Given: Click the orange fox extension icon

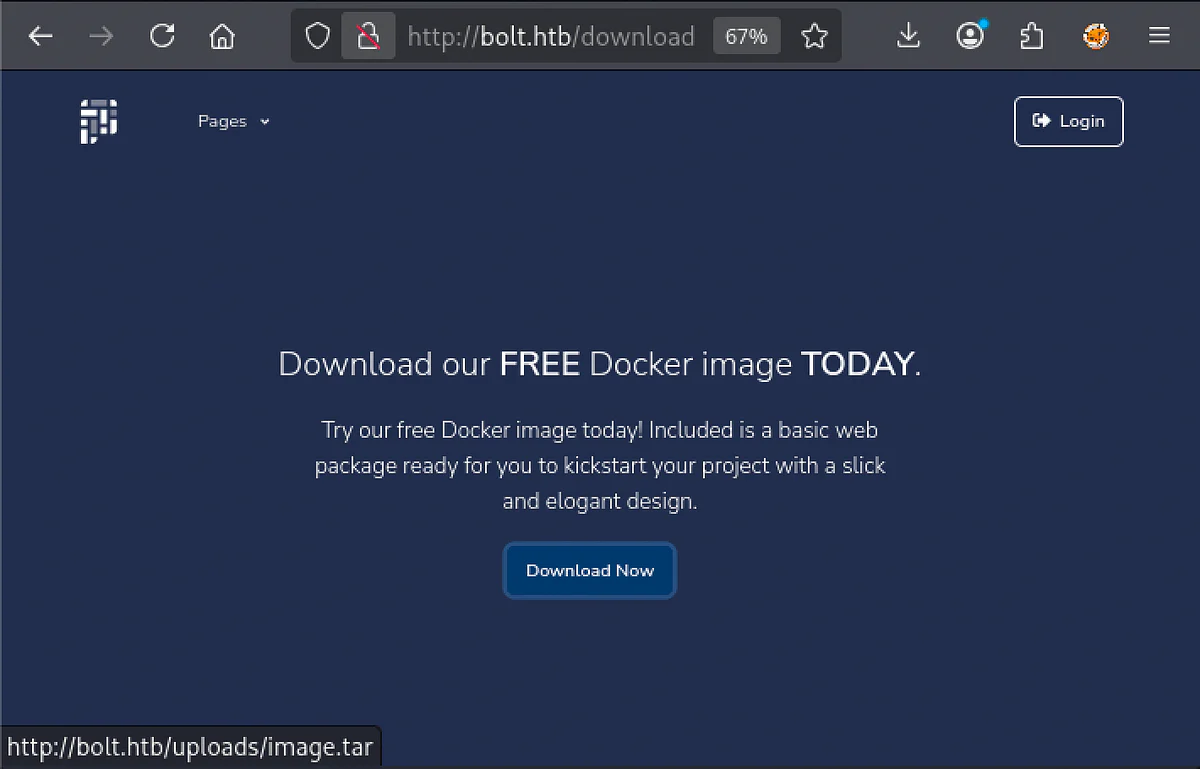Looking at the screenshot, I should (1096, 37).
